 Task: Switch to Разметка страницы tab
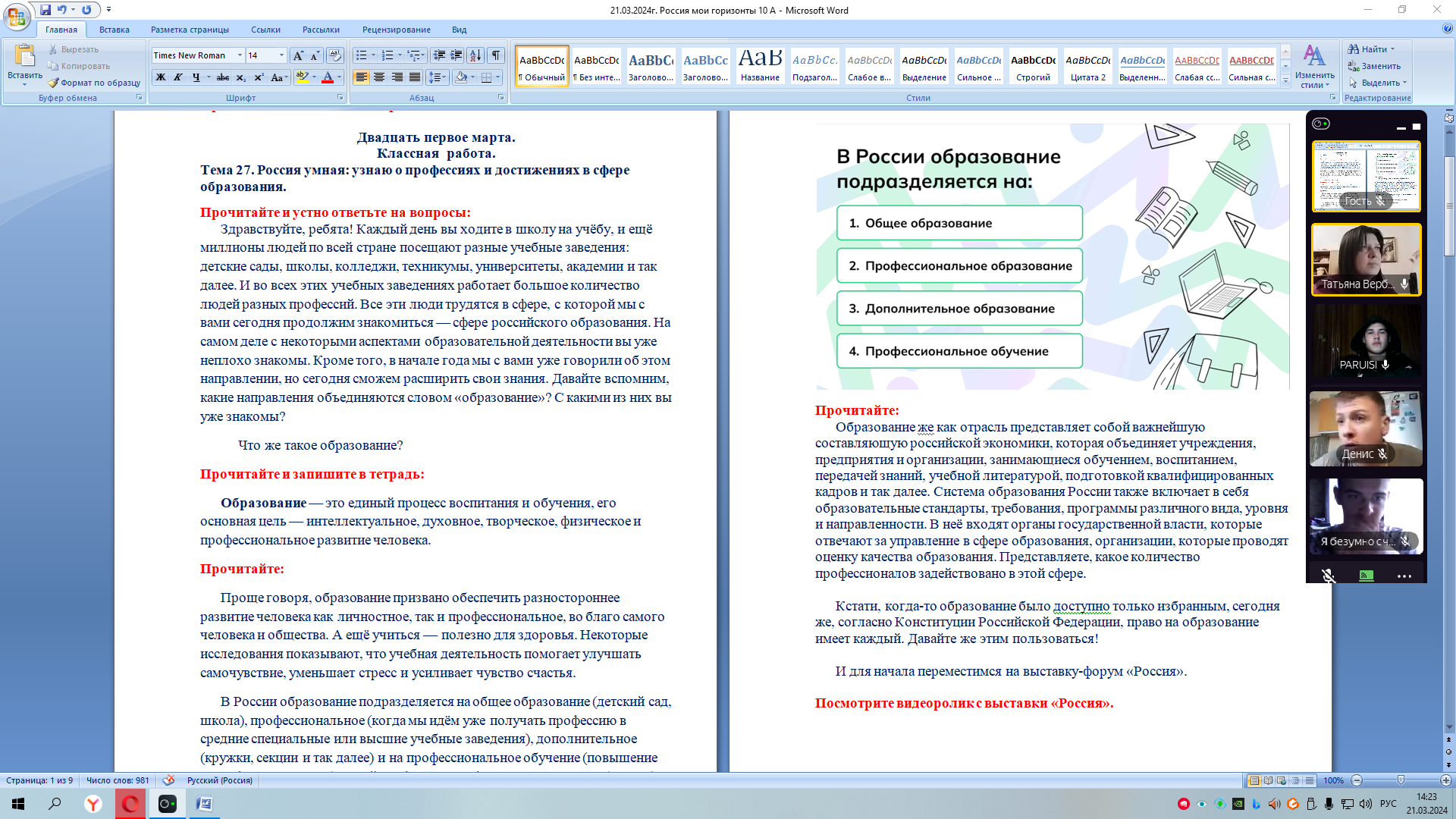pos(190,30)
